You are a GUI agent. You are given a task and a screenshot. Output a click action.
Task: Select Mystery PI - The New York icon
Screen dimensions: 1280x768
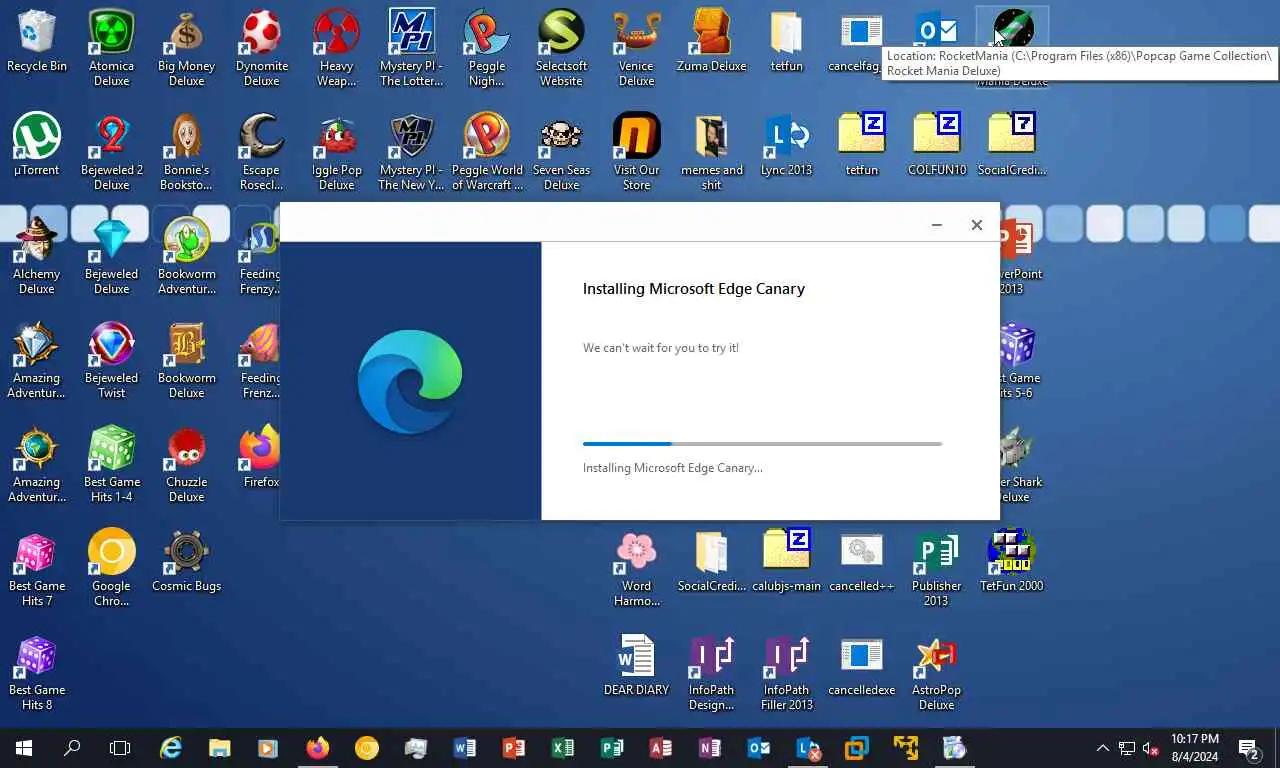coord(411,151)
